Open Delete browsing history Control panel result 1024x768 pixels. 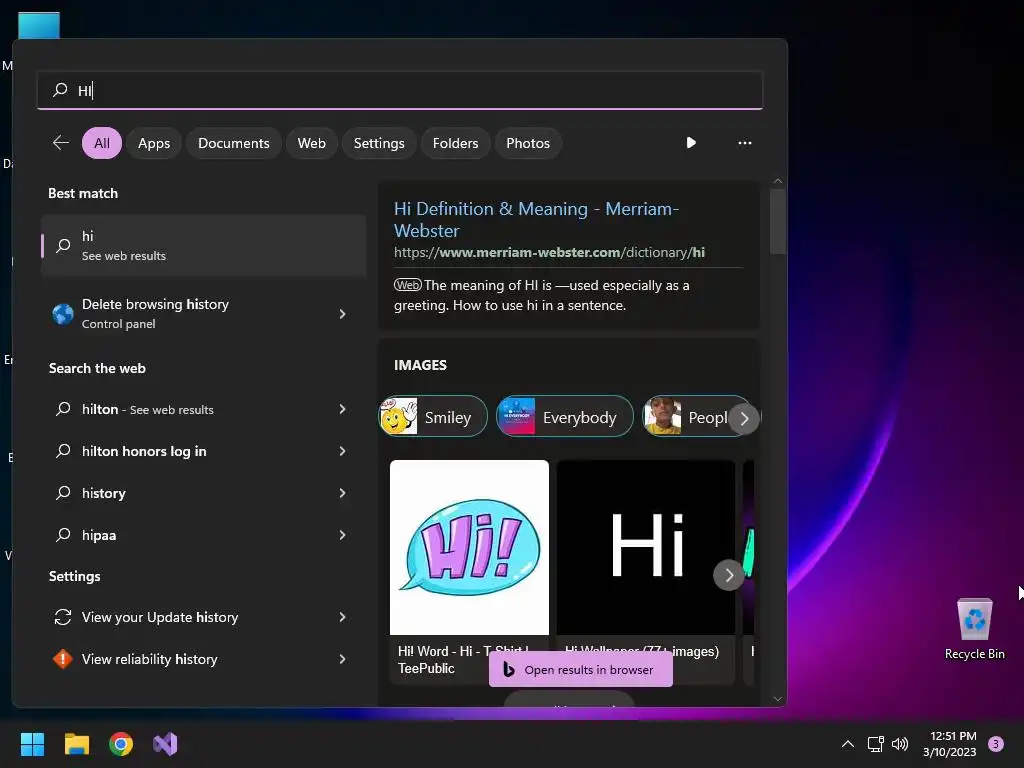pyautogui.click(x=204, y=314)
